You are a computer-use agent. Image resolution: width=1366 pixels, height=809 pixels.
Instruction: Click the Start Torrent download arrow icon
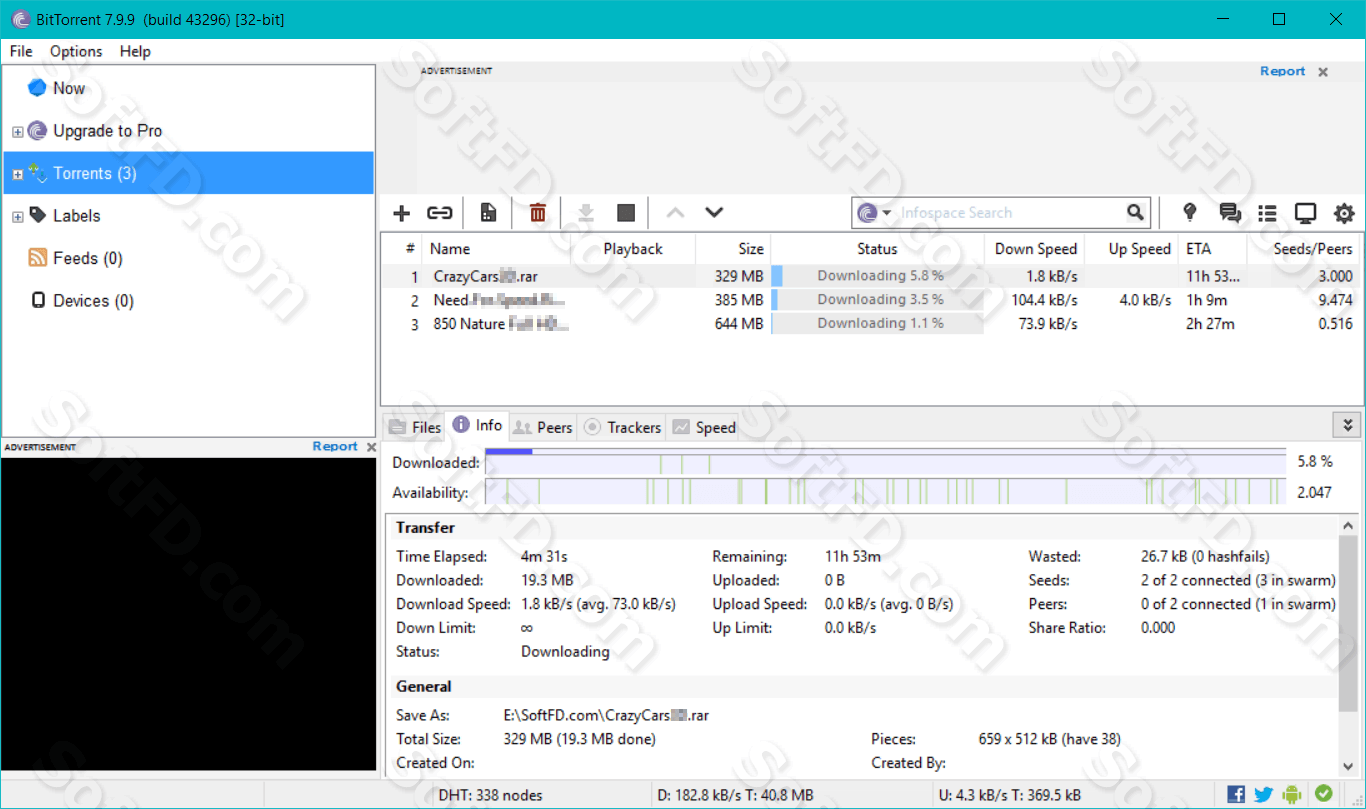pyautogui.click(x=587, y=213)
